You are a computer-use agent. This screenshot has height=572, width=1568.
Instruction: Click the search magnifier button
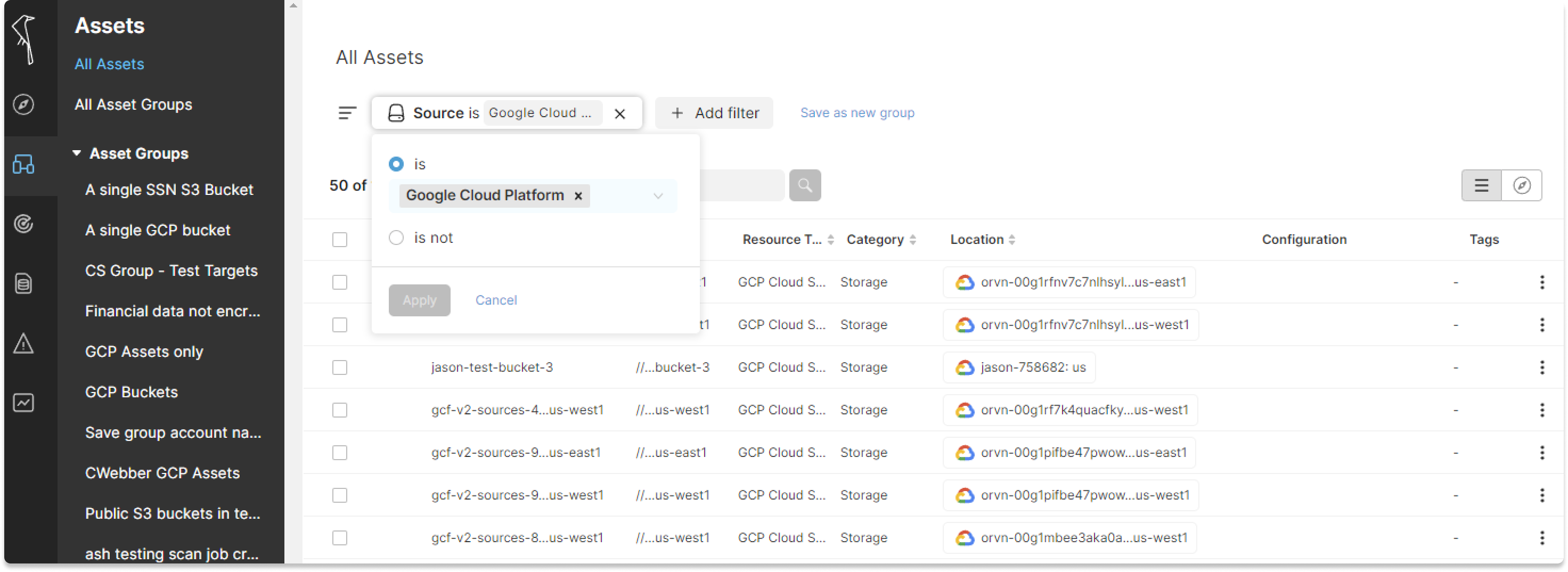(805, 185)
